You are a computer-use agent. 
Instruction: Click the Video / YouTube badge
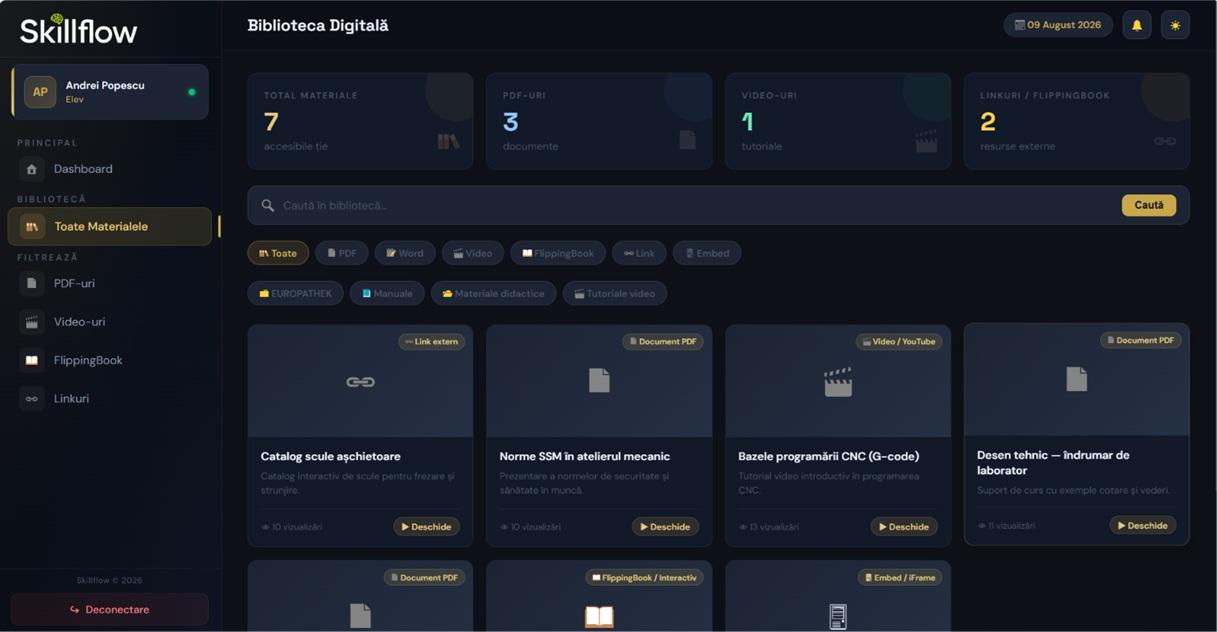[x=899, y=342]
